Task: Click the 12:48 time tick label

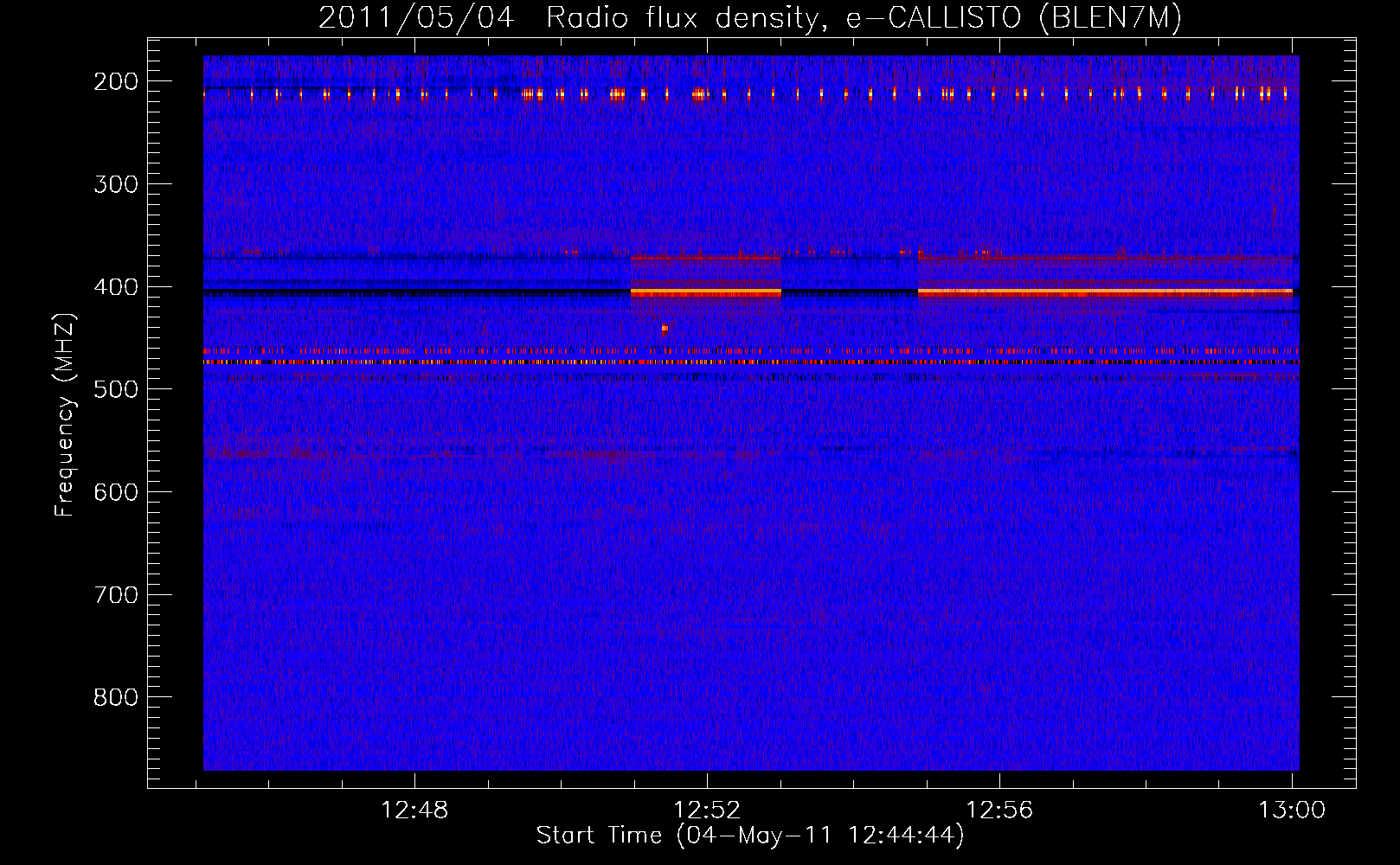Action: click(x=414, y=811)
